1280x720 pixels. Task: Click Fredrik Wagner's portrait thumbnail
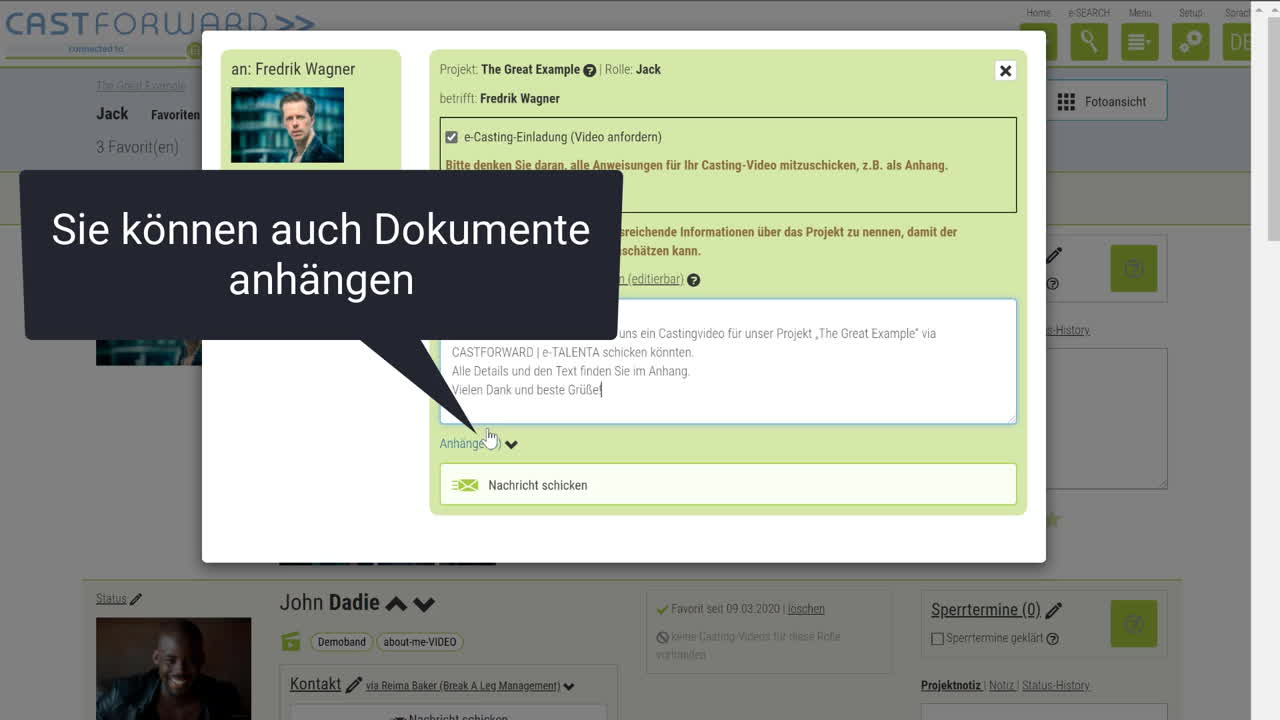click(x=287, y=125)
